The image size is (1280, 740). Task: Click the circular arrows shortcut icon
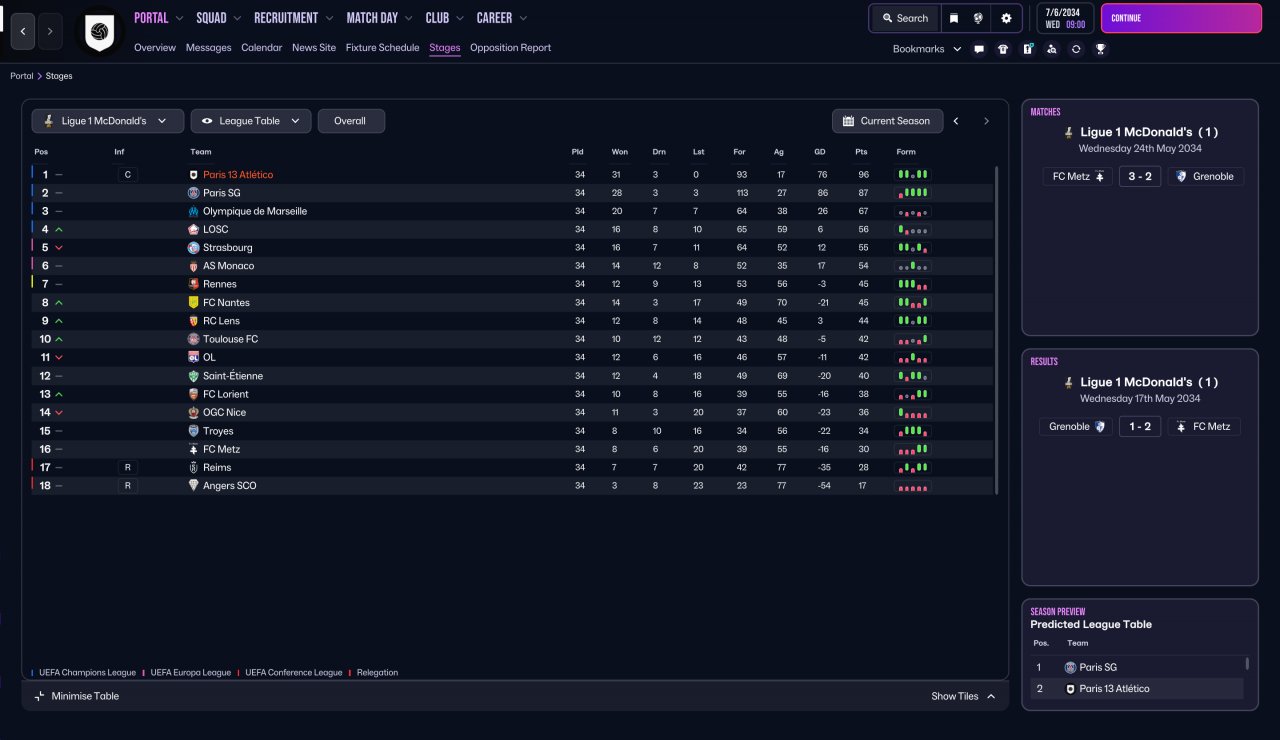click(1076, 49)
